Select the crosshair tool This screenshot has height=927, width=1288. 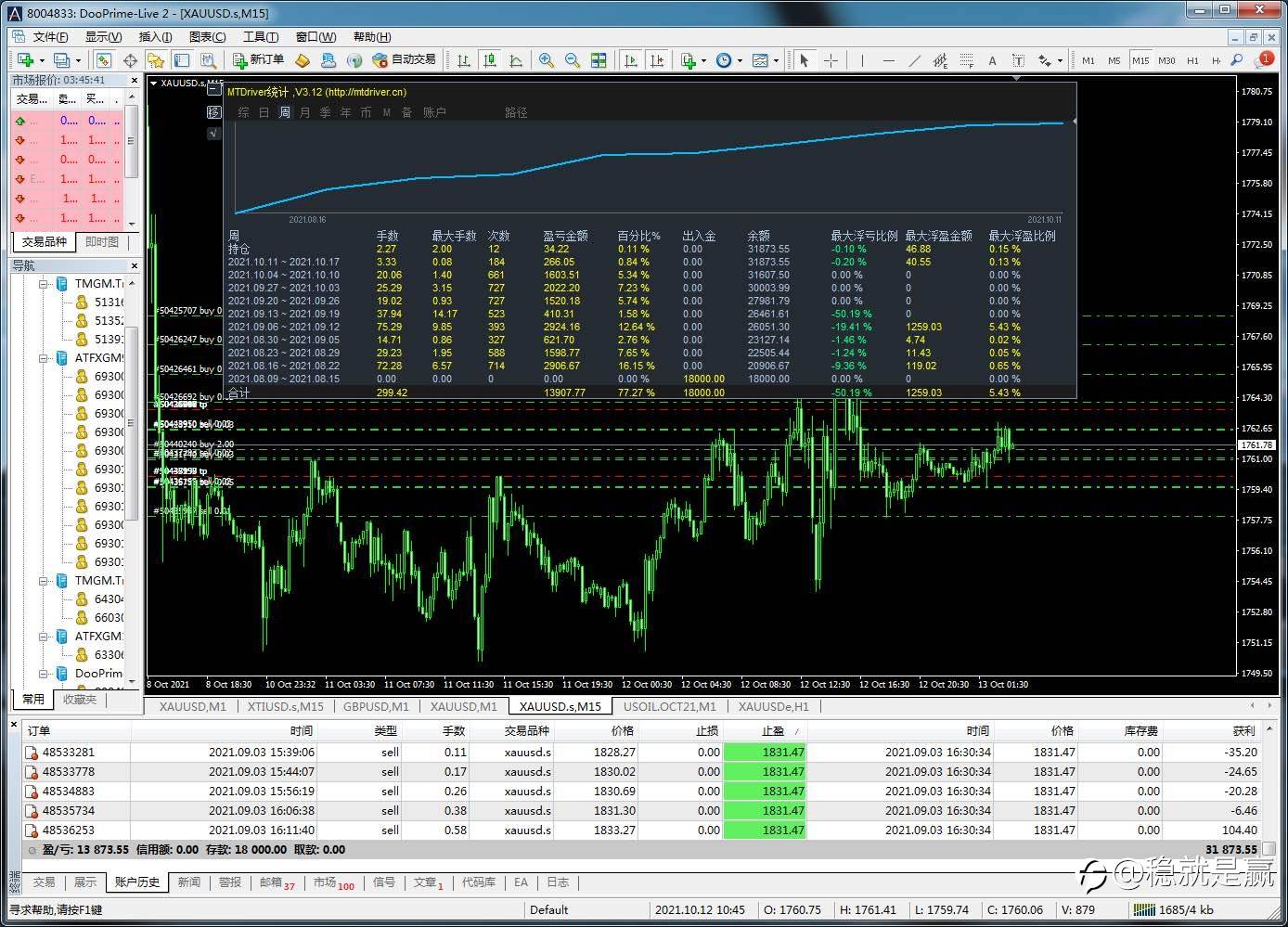(x=831, y=59)
